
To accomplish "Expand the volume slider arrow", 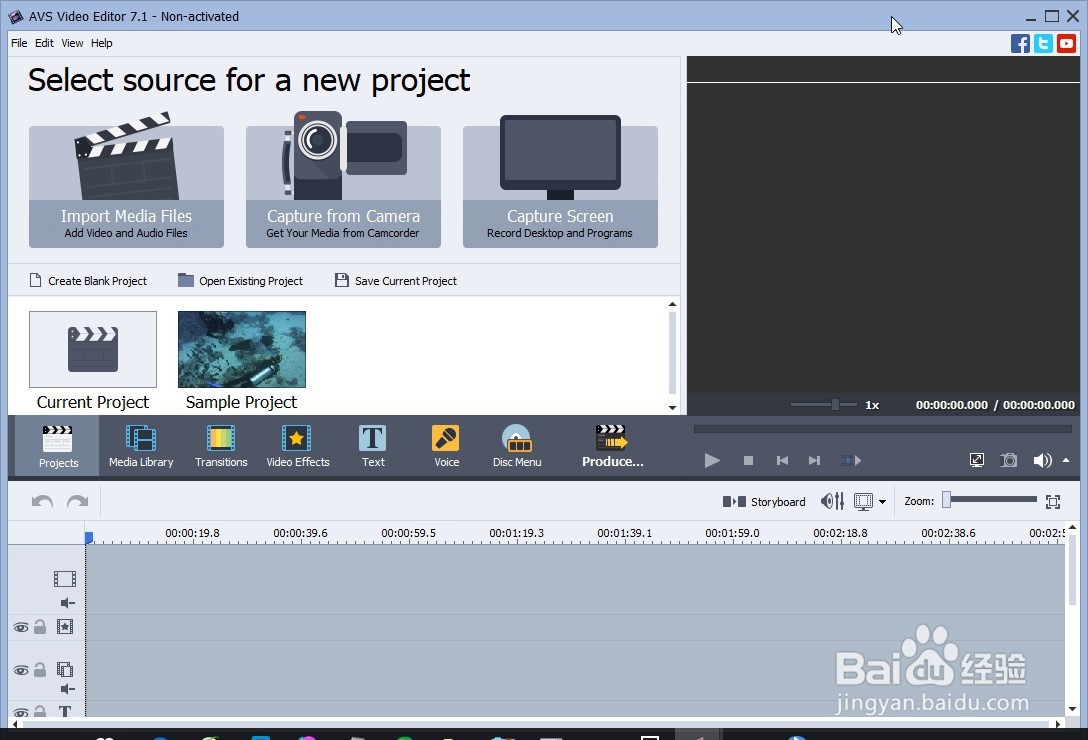I will (x=1066, y=460).
